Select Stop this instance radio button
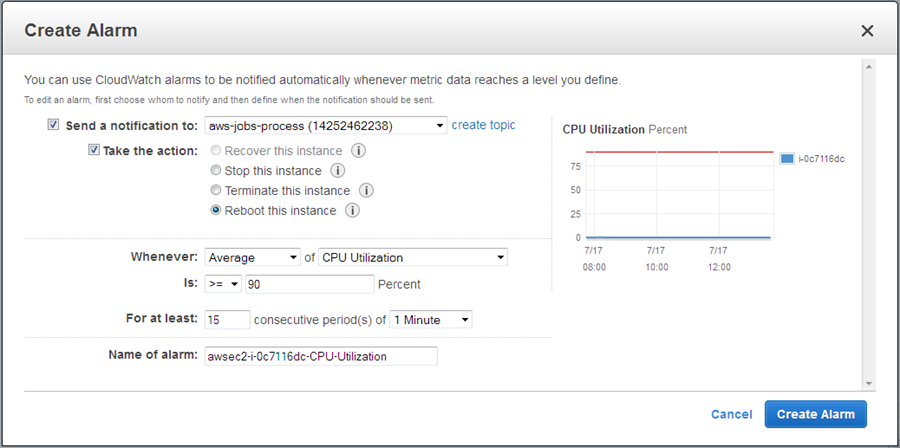 click(x=215, y=171)
